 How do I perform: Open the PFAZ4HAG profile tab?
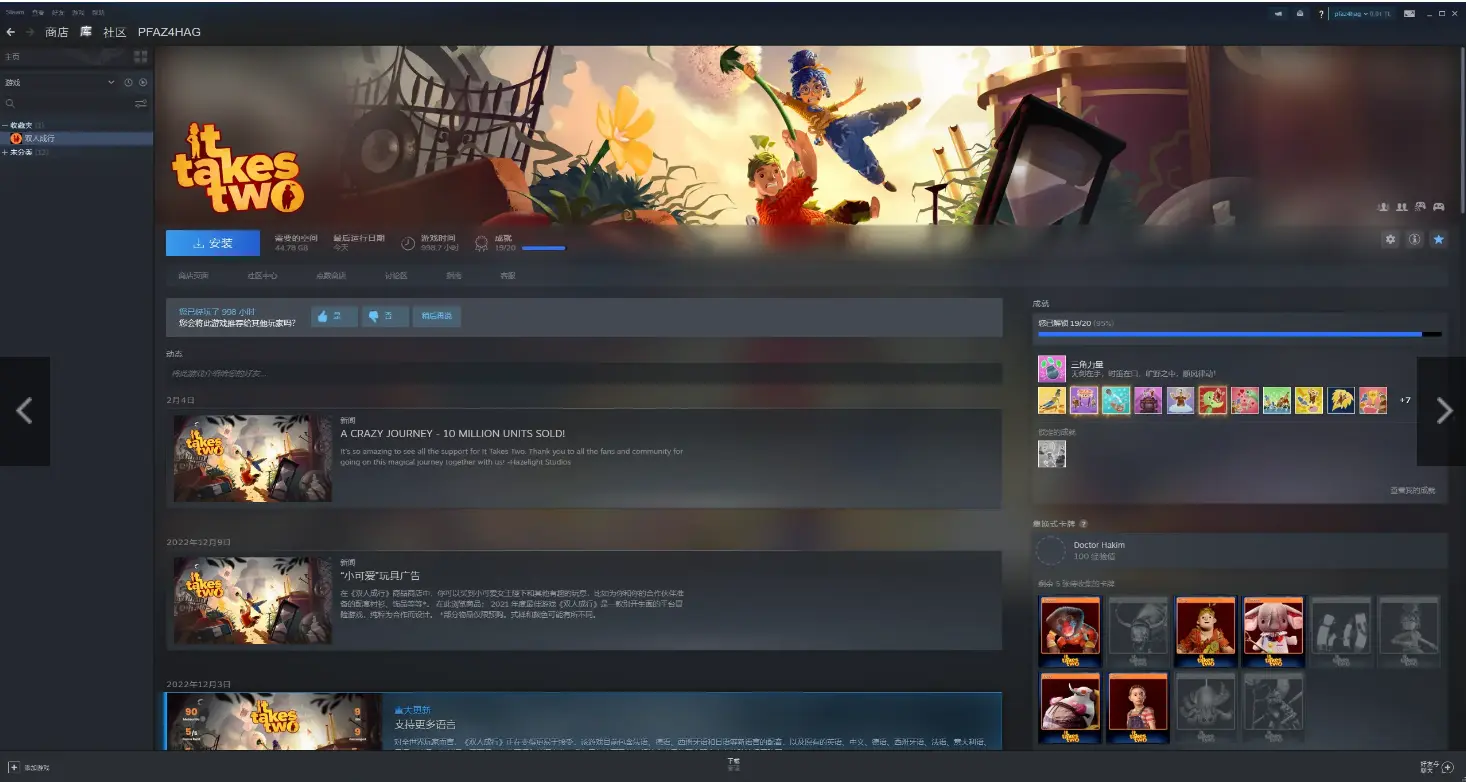(x=169, y=32)
